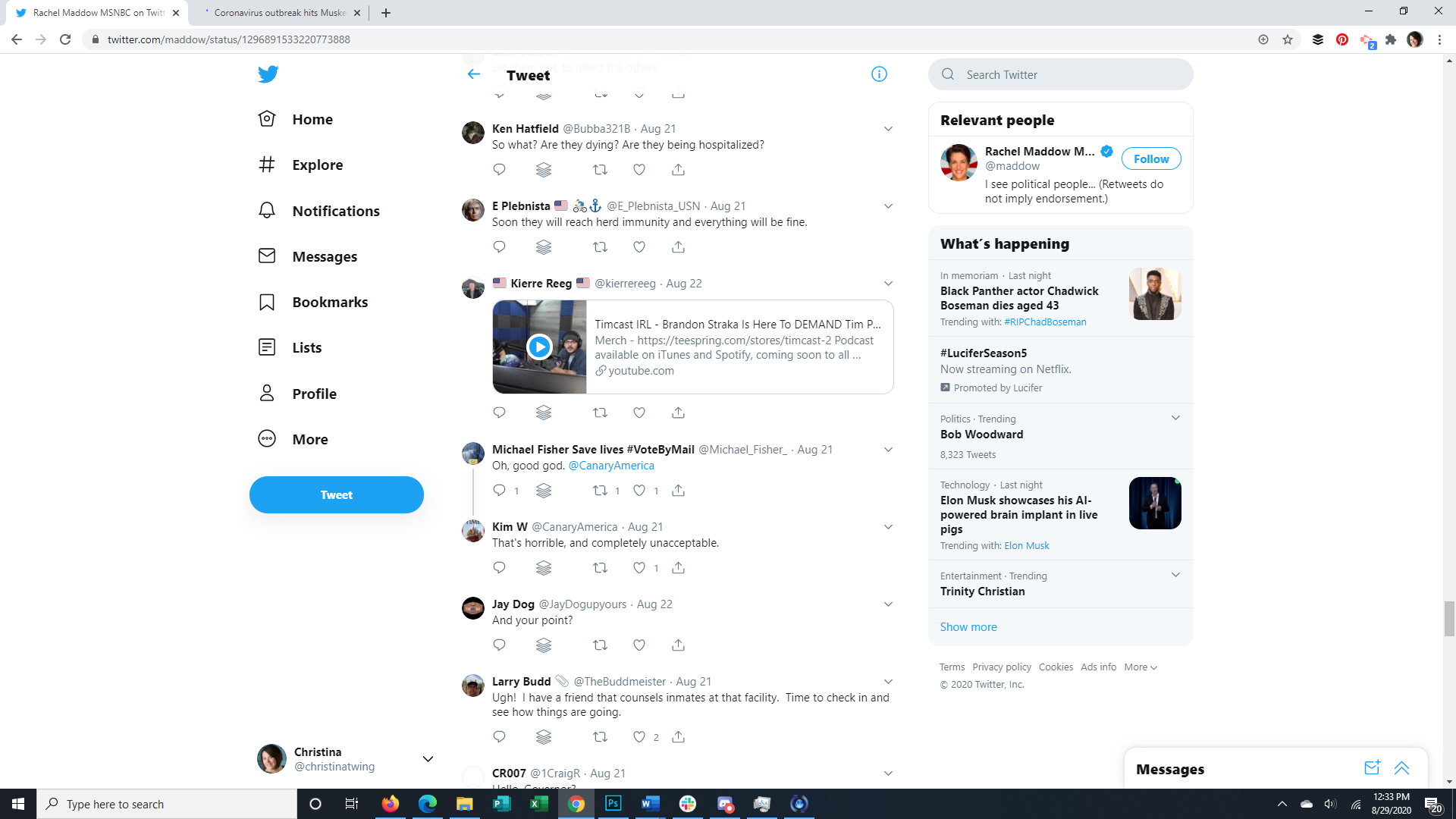1456x819 pixels.
Task: Retweet Michael Fisher's reply
Action: (600, 491)
